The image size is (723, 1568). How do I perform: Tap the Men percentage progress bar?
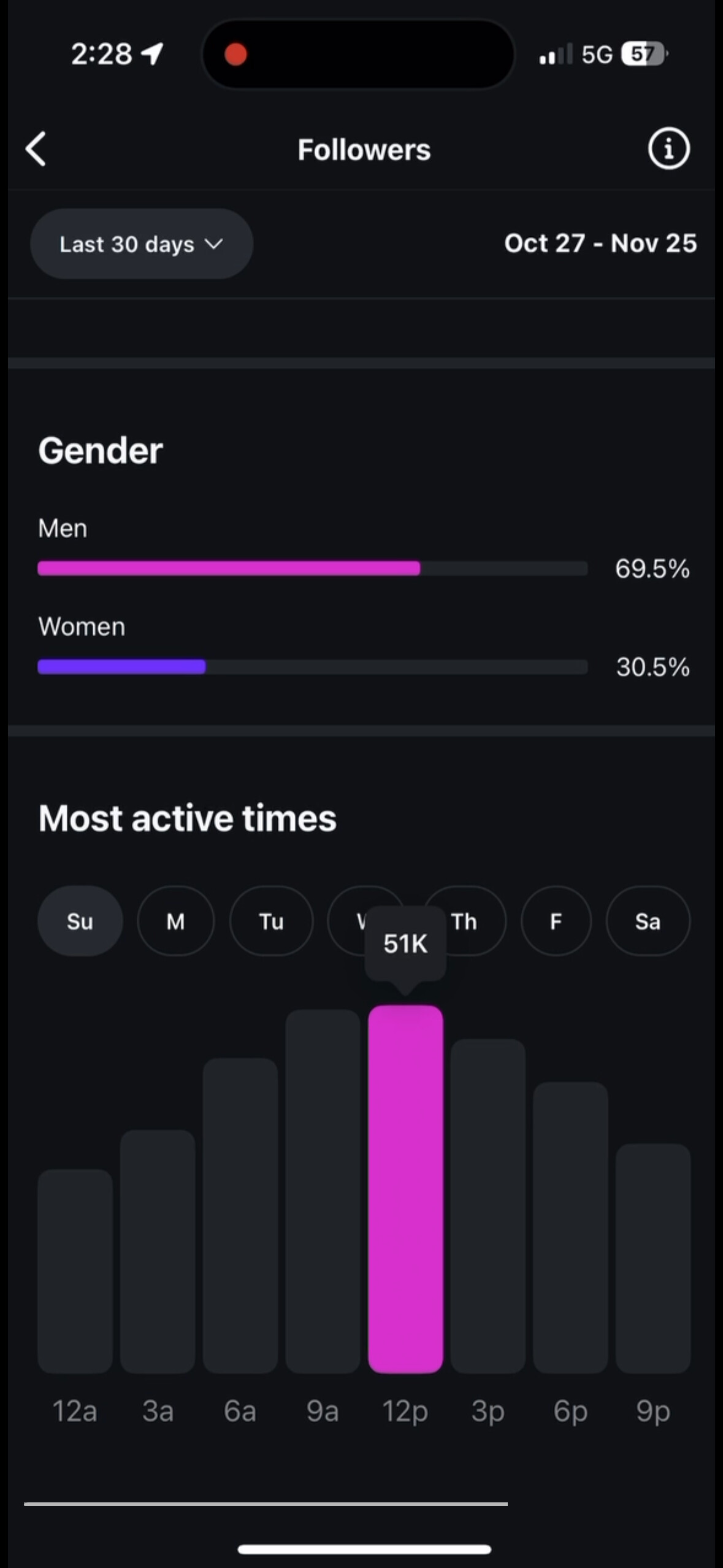click(x=312, y=568)
